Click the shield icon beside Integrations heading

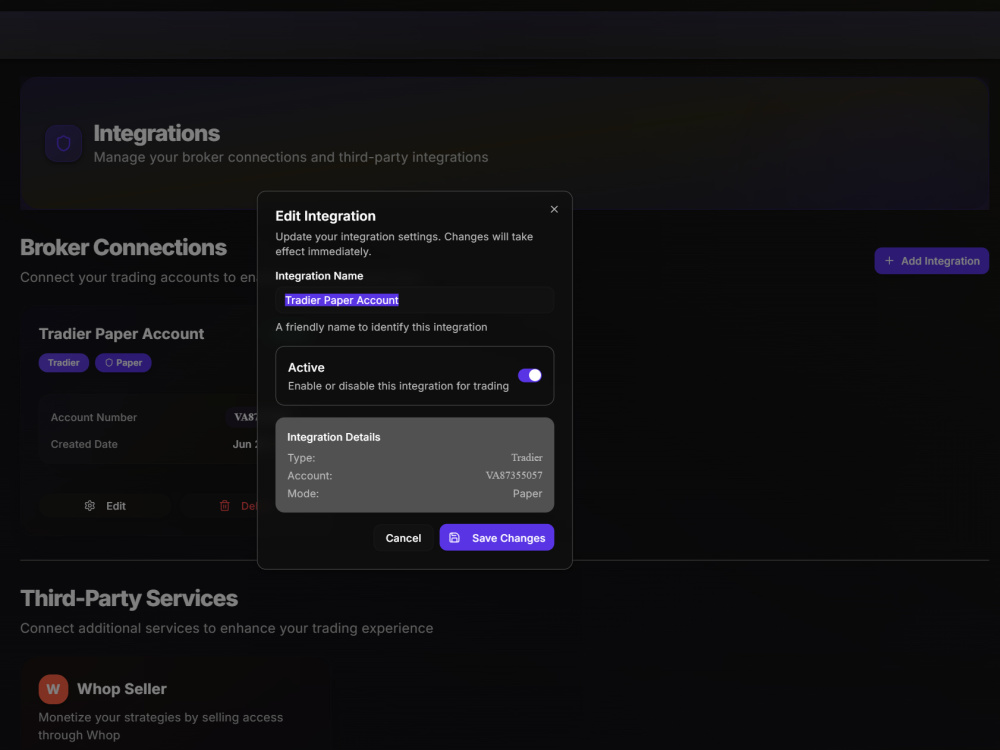pyautogui.click(x=63, y=143)
